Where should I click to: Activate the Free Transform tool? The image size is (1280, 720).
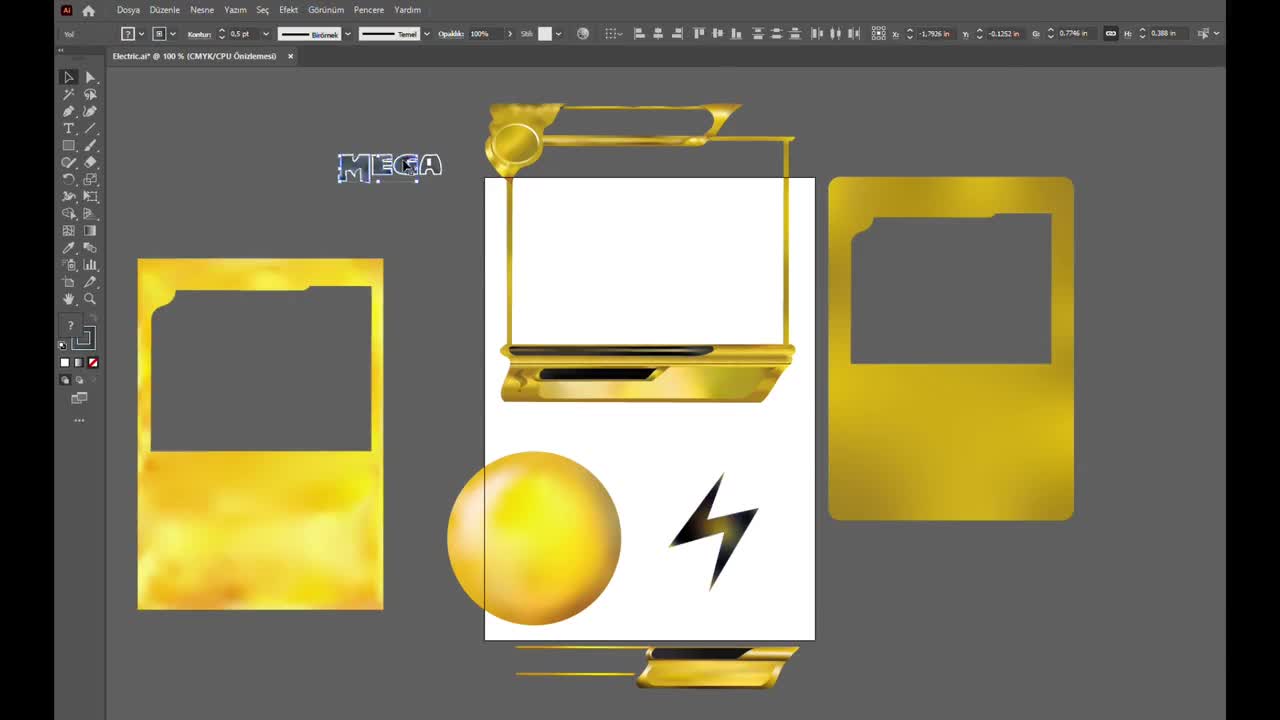pyautogui.click(x=90, y=196)
